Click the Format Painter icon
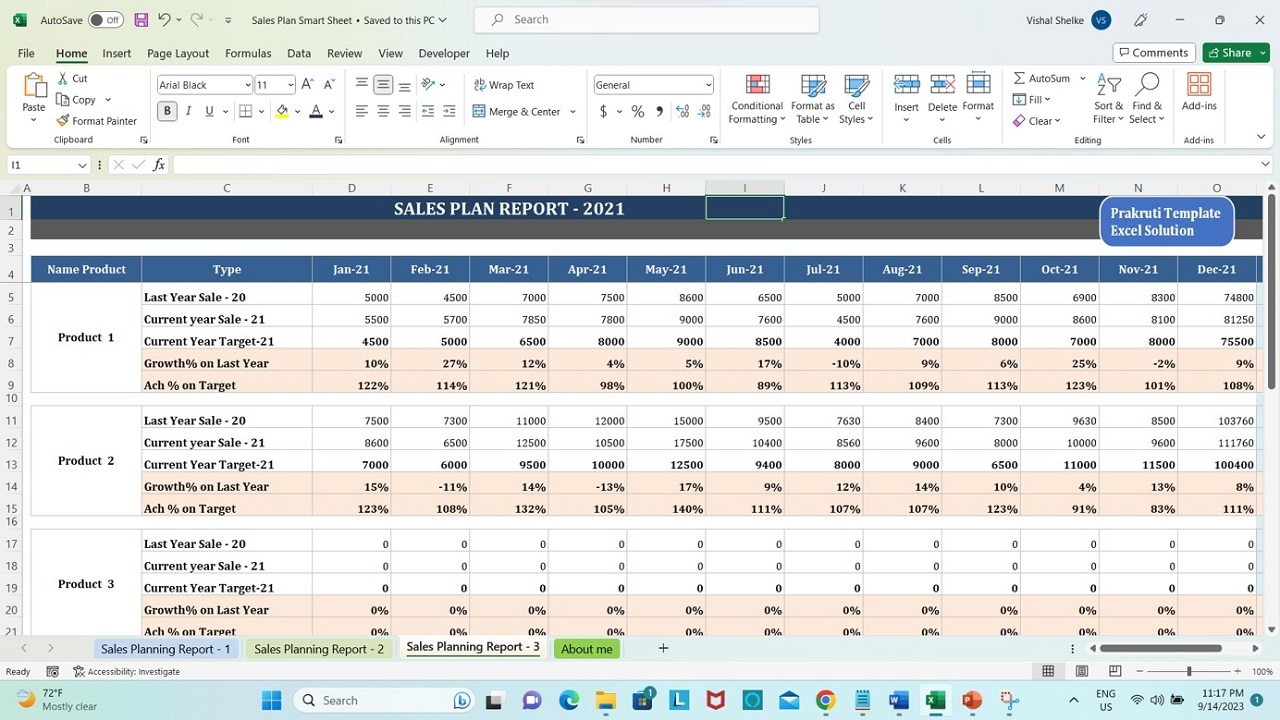The width and height of the screenshot is (1280, 720). click(63, 121)
